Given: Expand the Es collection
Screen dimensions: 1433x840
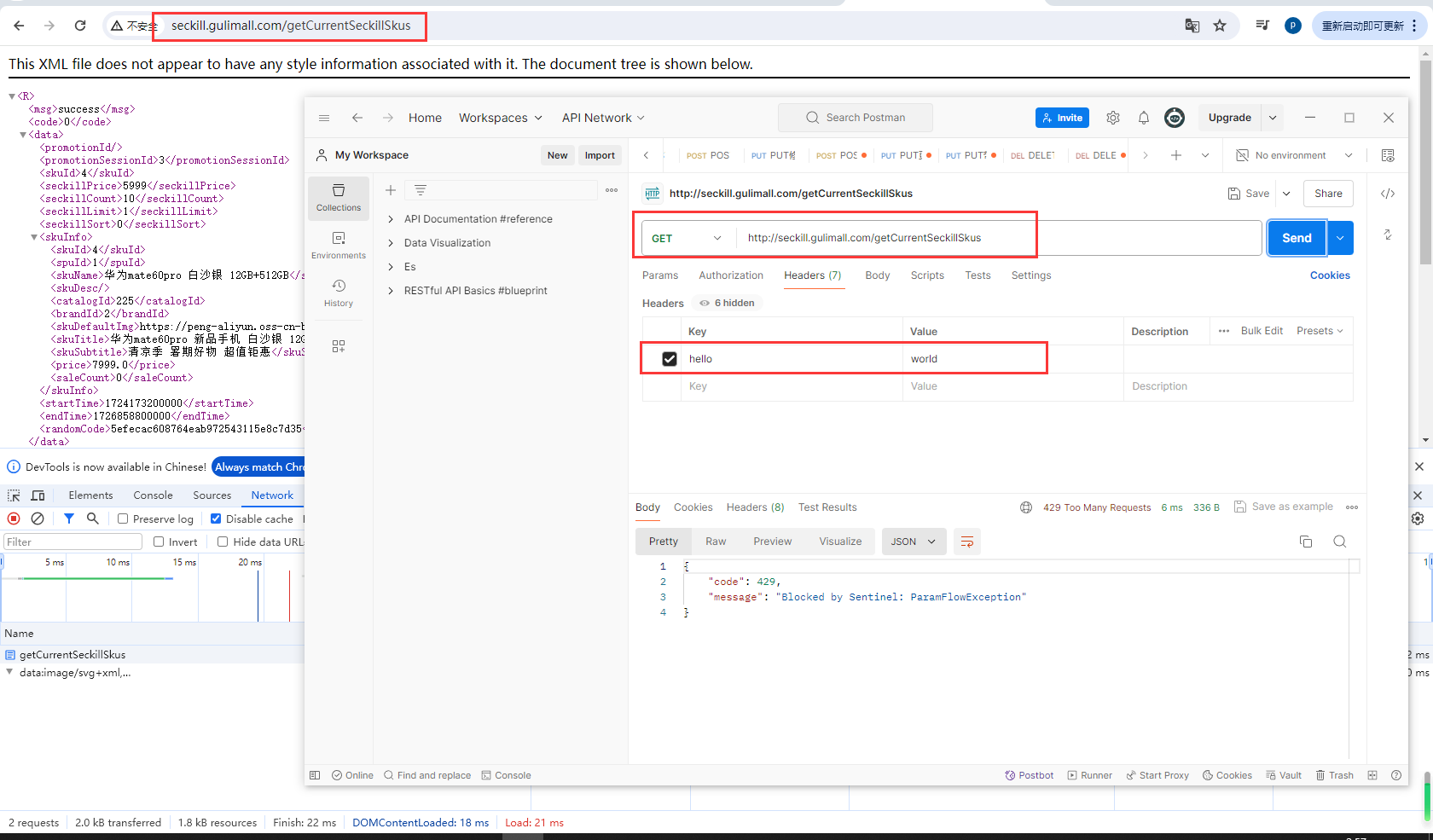Looking at the screenshot, I should click(x=391, y=267).
